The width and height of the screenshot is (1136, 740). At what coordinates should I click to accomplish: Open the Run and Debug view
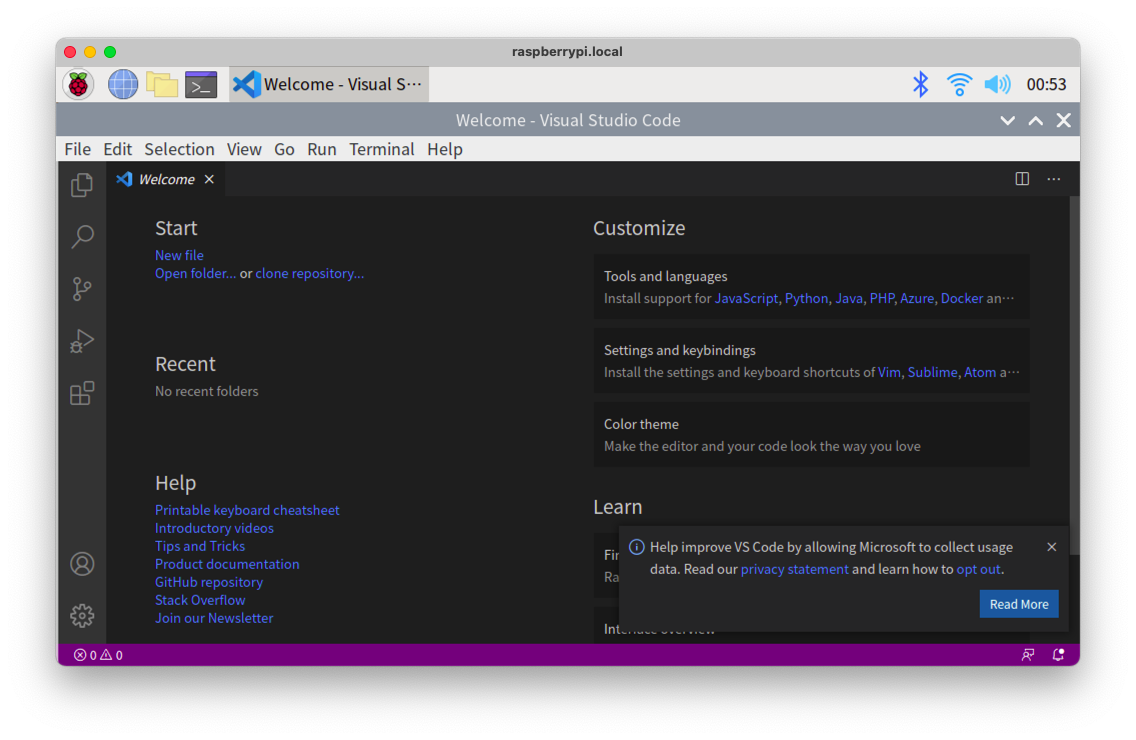tap(82, 340)
